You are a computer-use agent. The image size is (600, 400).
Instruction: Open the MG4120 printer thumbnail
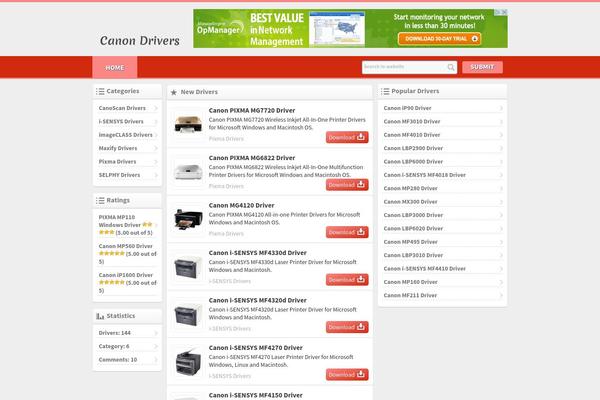pyautogui.click(x=188, y=219)
